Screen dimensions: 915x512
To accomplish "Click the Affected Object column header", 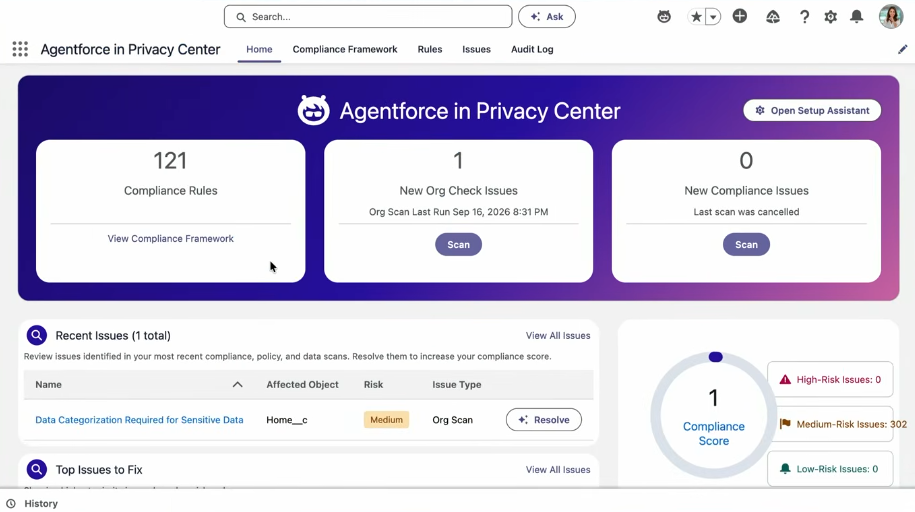I will click(302, 385).
